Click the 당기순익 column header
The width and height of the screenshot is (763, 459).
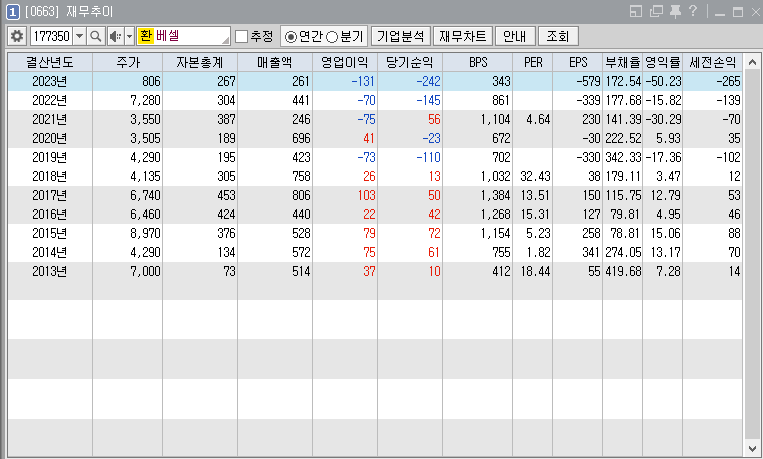click(410, 62)
